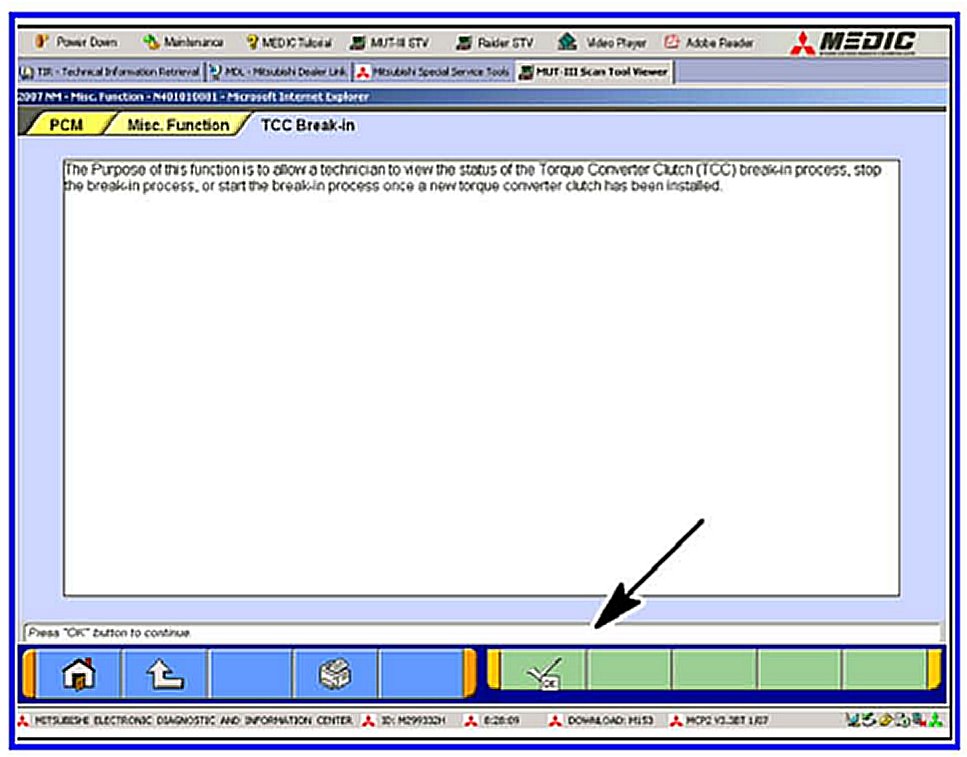
Task: Open MUT-III STV shortcut
Action: [392, 43]
